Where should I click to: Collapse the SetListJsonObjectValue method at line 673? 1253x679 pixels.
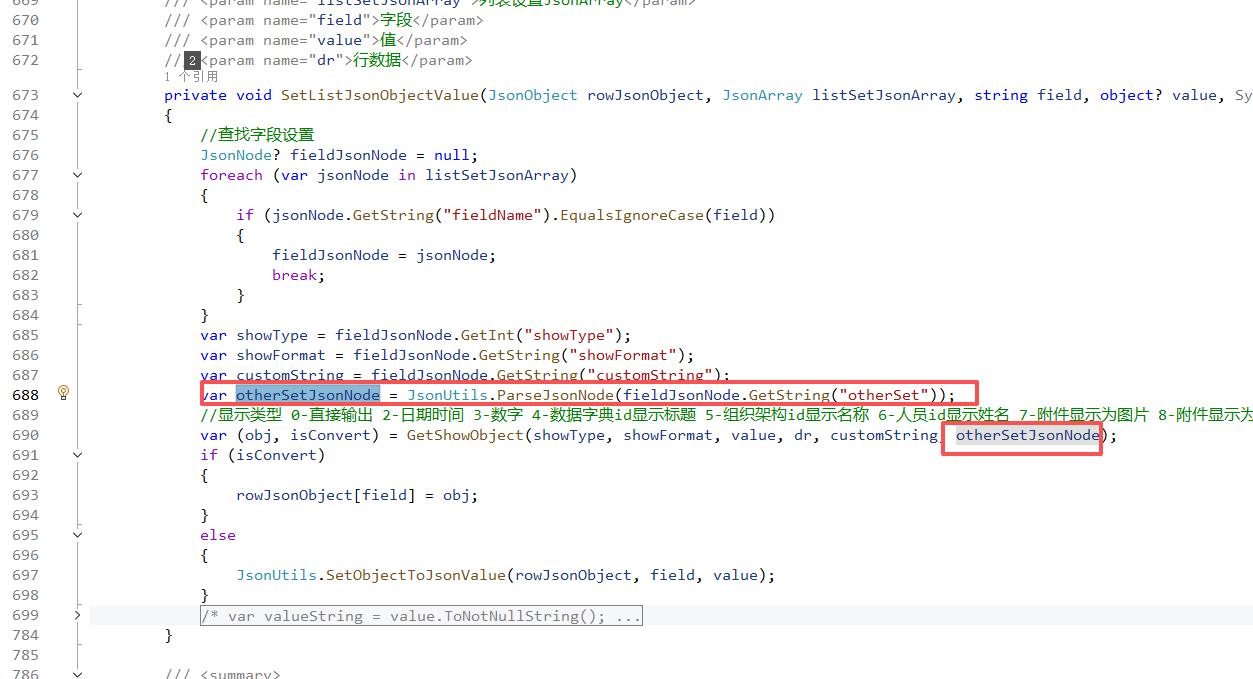pyautogui.click(x=78, y=95)
